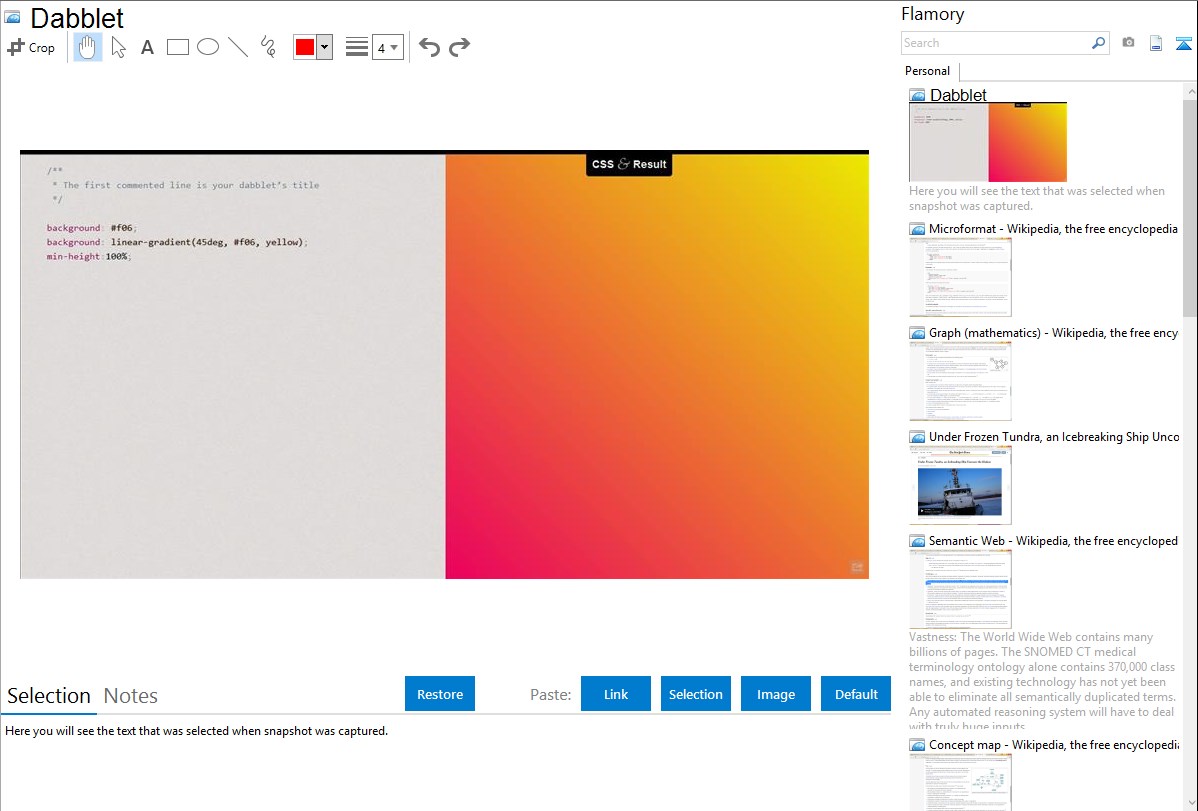Select the Graph (mathematics) - Wikipedia title

(x=1053, y=333)
